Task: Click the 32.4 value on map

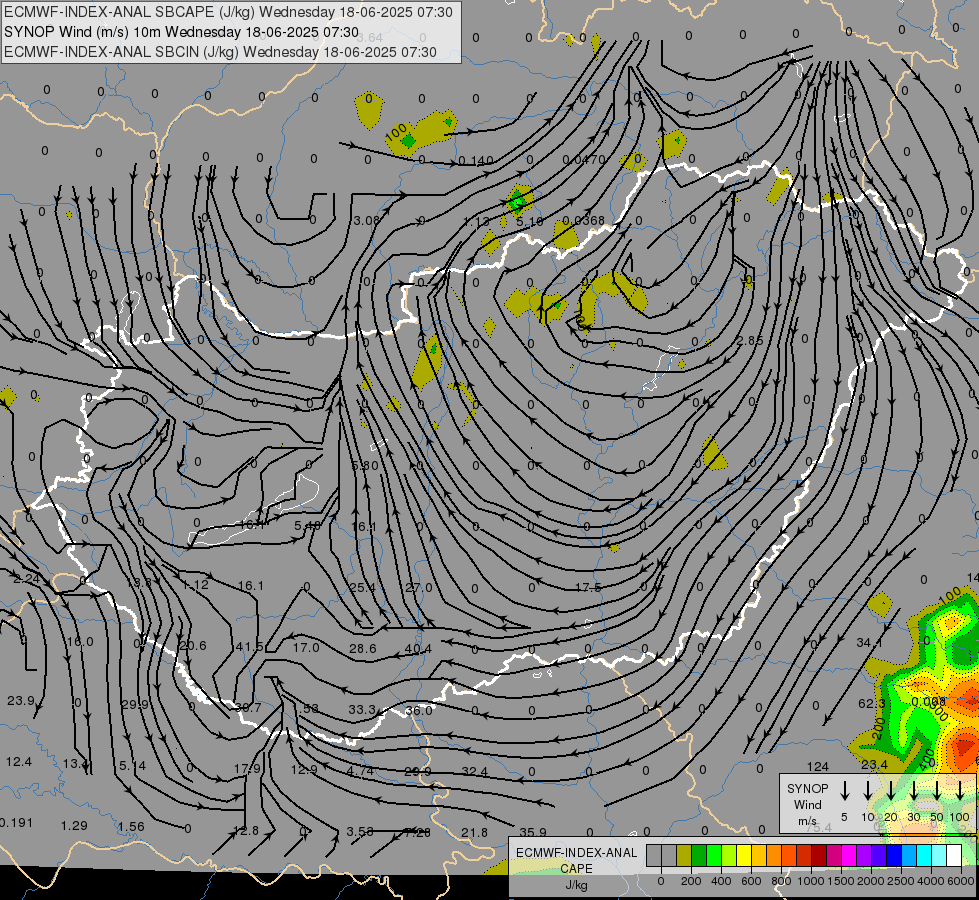Action: tap(475, 771)
